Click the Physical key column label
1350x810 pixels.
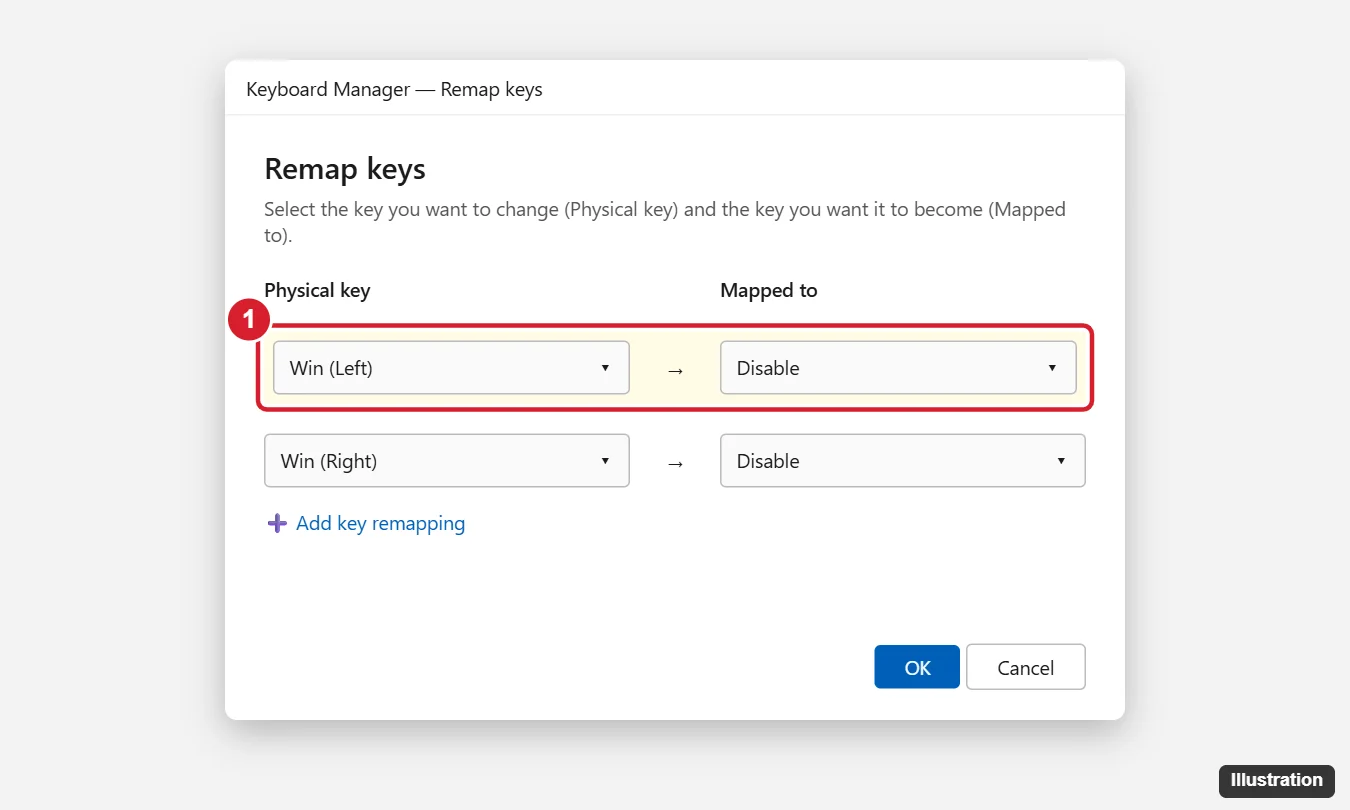[317, 290]
